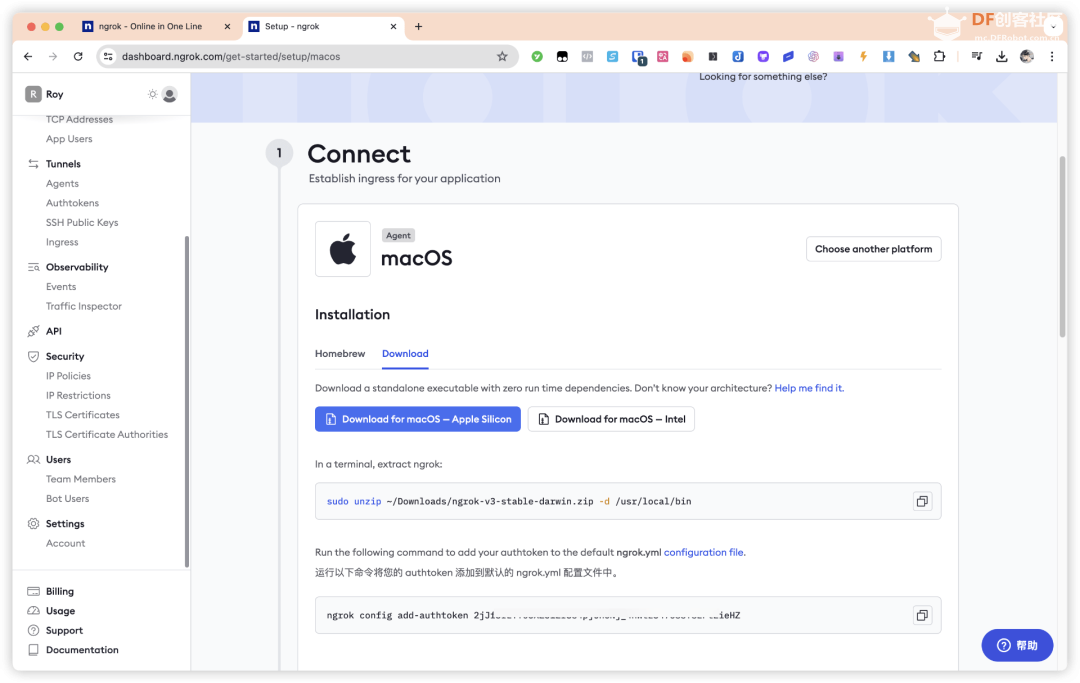Open TLS Certificates page
The width and height of the screenshot is (1080, 683).
click(83, 414)
